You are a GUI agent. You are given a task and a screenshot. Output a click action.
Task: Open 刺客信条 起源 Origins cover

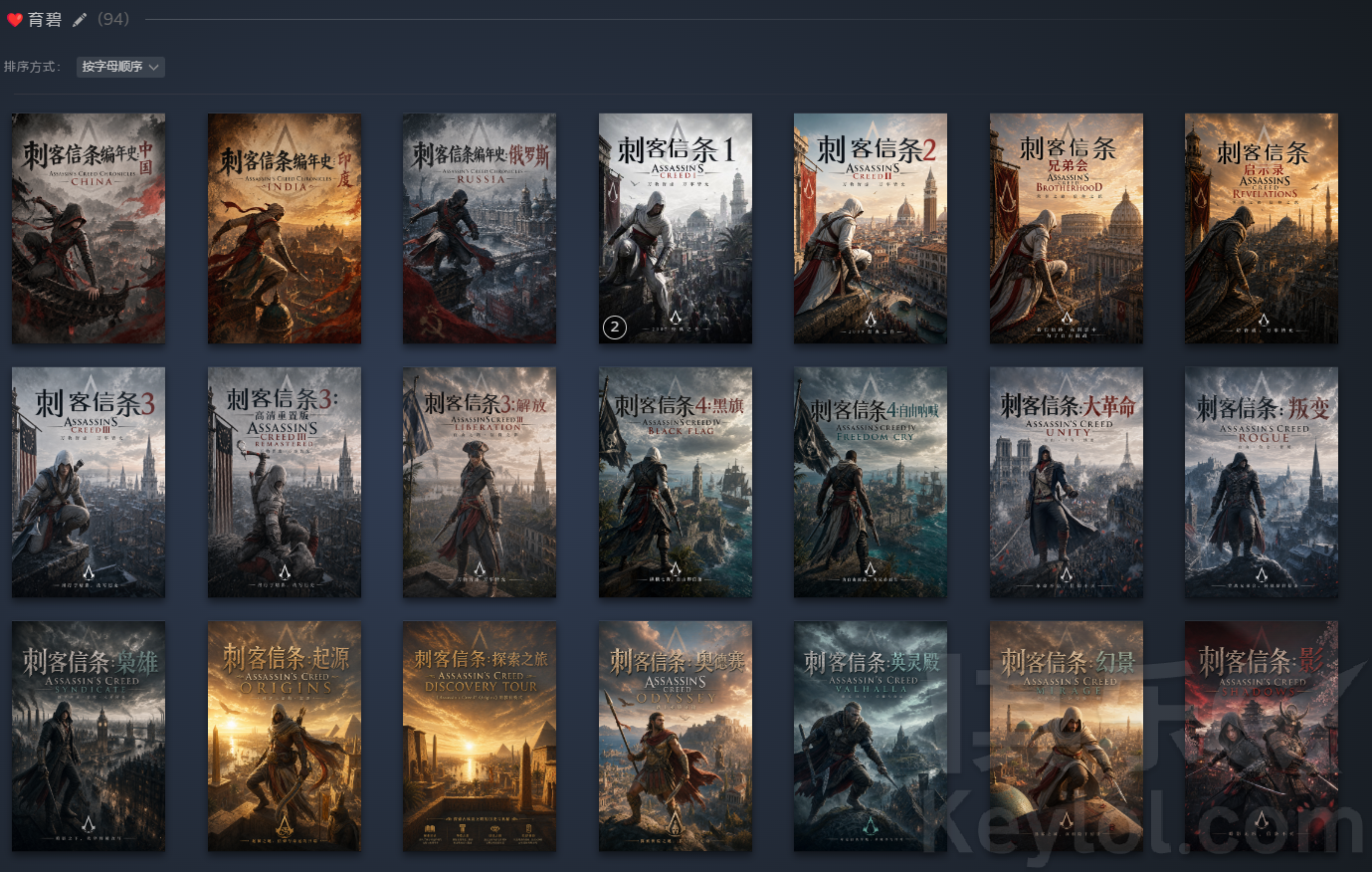tap(285, 736)
